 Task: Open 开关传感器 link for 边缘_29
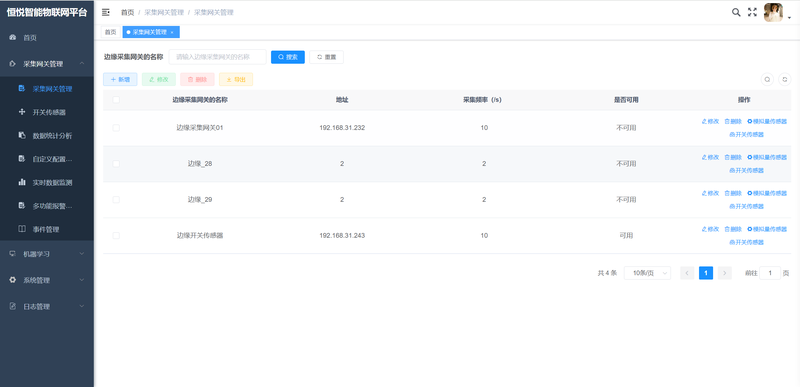point(746,206)
